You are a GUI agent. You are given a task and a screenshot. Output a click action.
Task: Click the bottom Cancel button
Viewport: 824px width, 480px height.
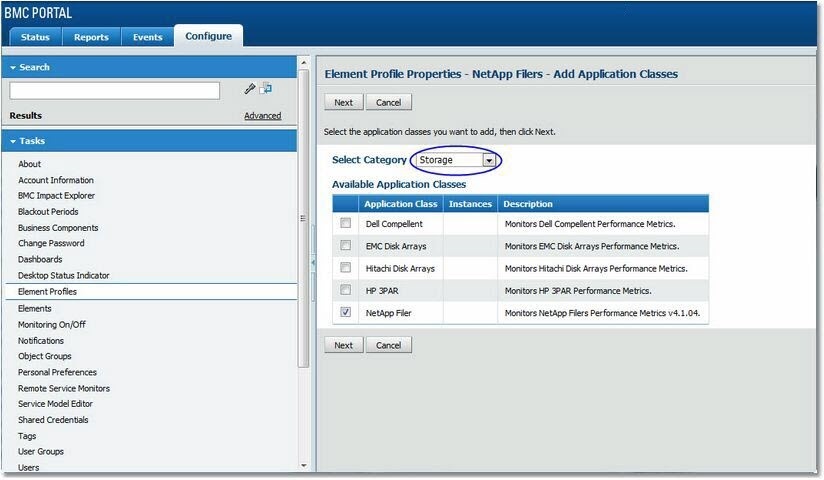point(388,345)
